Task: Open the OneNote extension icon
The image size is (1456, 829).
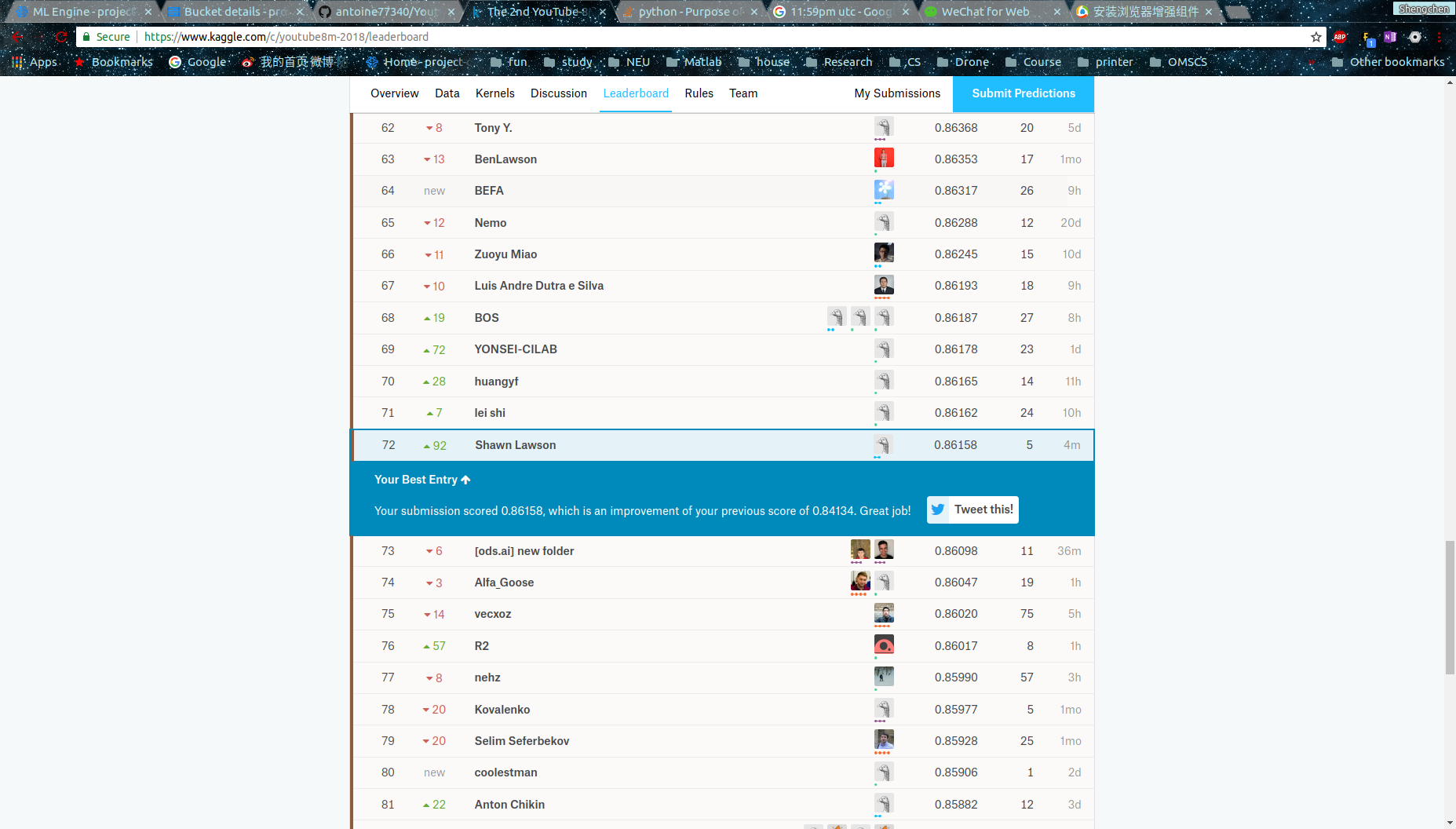Action: 1390,37
